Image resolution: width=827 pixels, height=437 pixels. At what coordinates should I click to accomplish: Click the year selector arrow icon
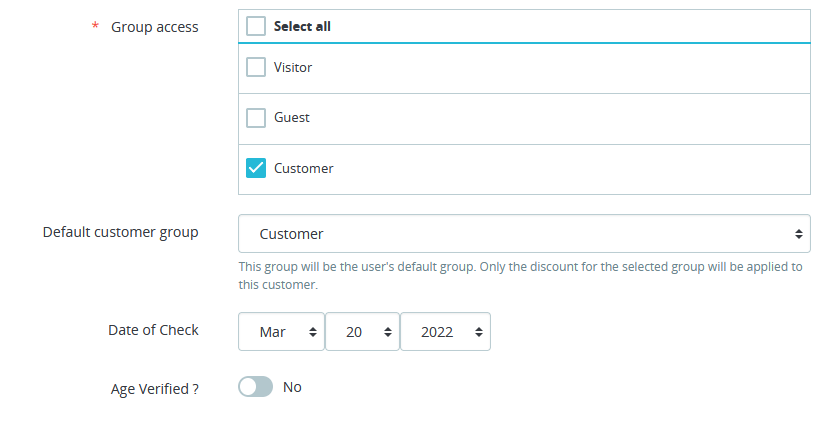[478, 333]
